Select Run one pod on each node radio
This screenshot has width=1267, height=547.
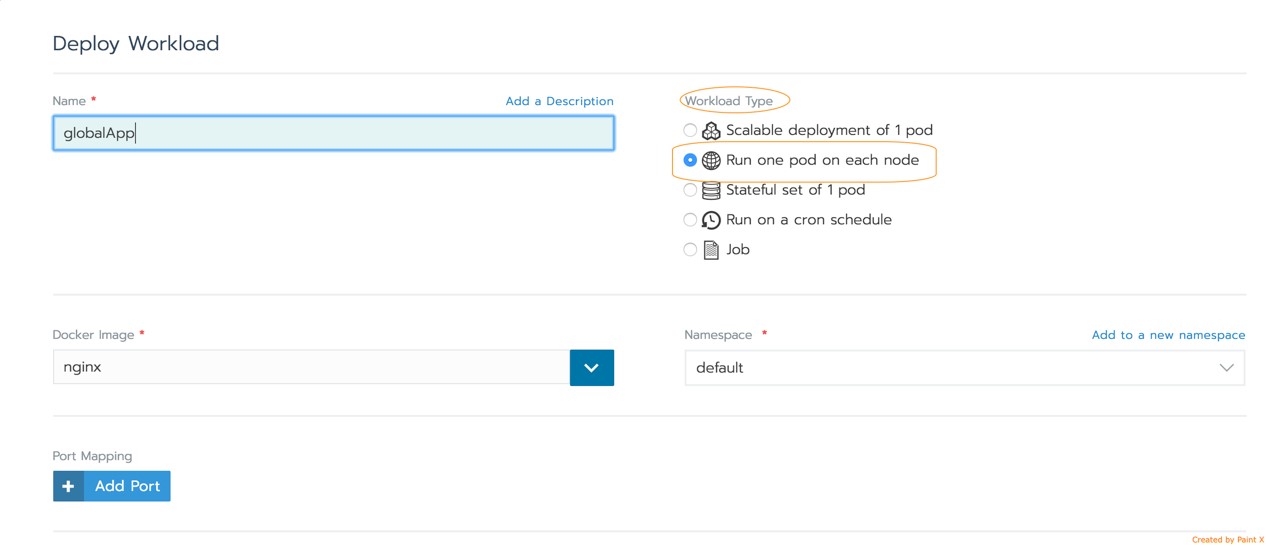(690, 160)
